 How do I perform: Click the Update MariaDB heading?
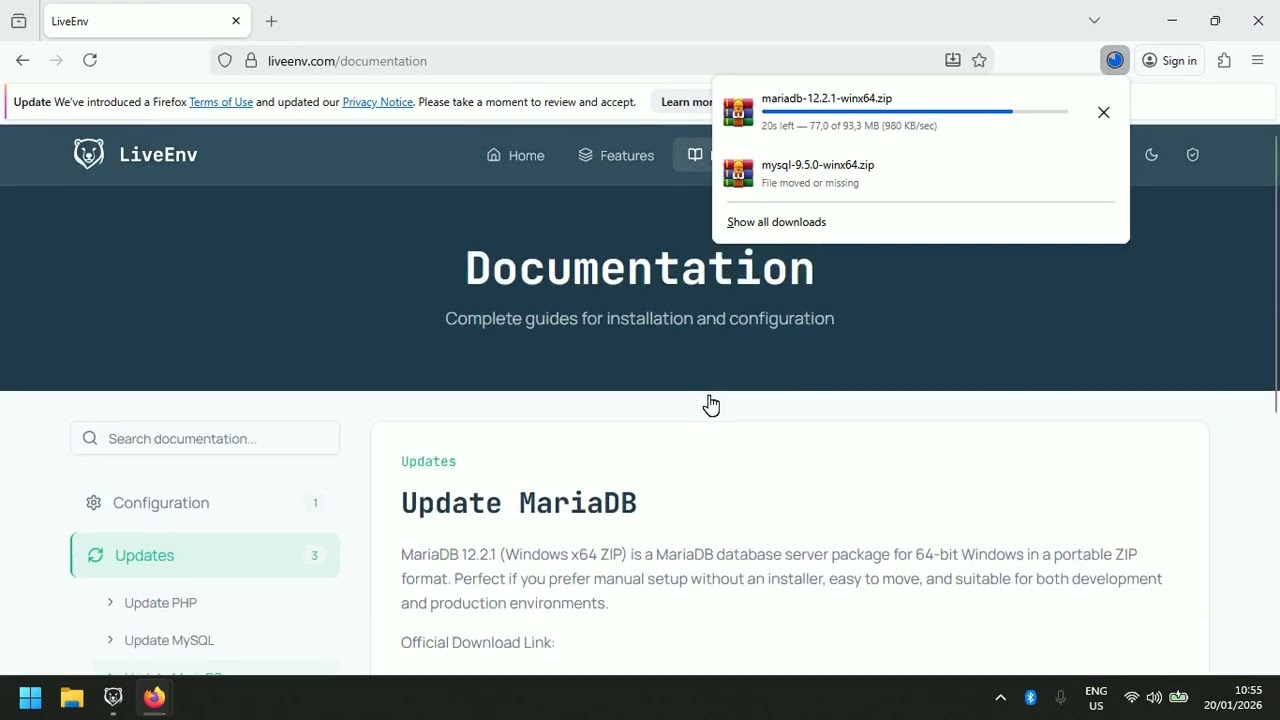[519, 503]
